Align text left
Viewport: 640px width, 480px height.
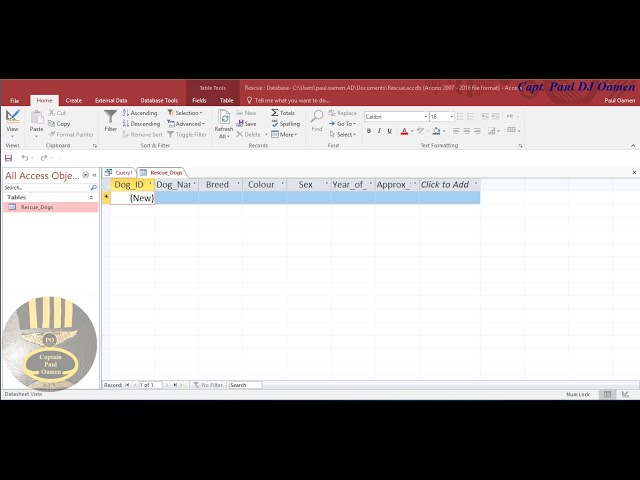point(456,131)
